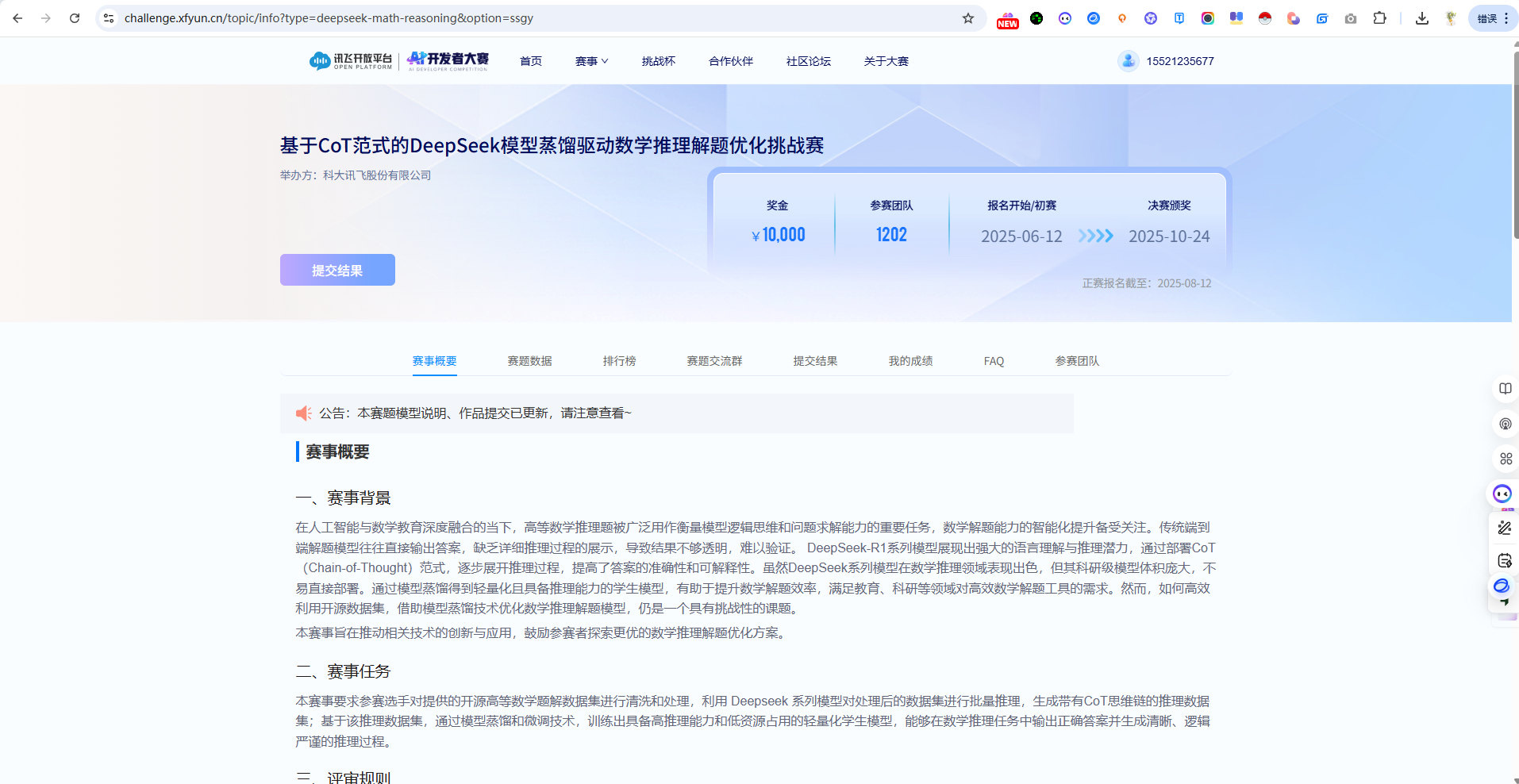Open the blue spiral G extension icon

pyautogui.click(x=1322, y=18)
